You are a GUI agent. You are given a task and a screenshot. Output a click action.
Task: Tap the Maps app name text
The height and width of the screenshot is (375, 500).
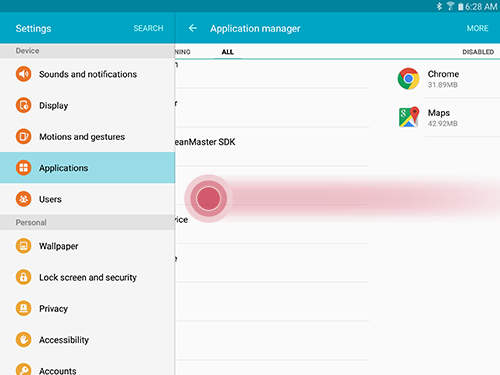pos(439,113)
